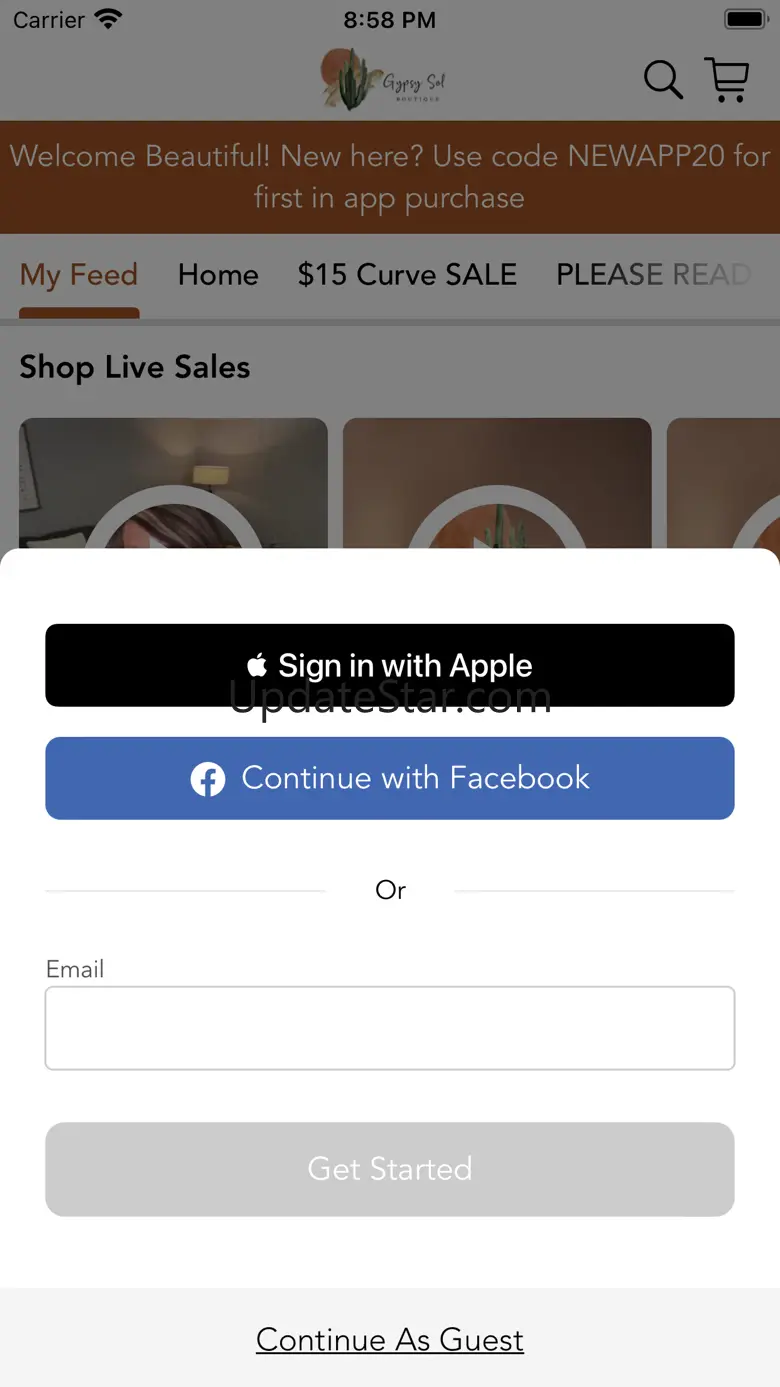The height and width of the screenshot is (1387, 780).
Task: Switch to the Home tab
Action: click(x=218, y=275)
